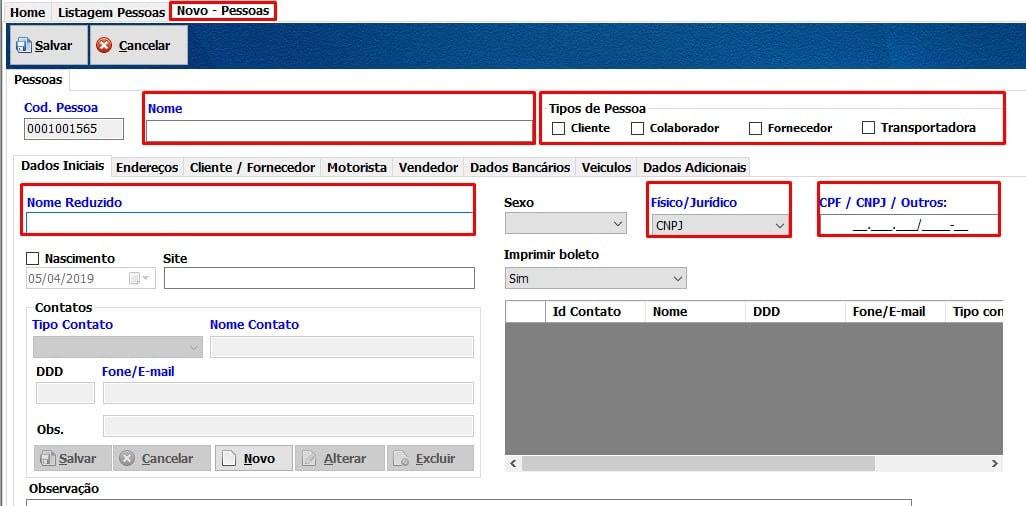The width and height of the screenshot is (1026, 506).
Task: Expand the Imprimir boleto dropdown
Action: pos(595,278)
